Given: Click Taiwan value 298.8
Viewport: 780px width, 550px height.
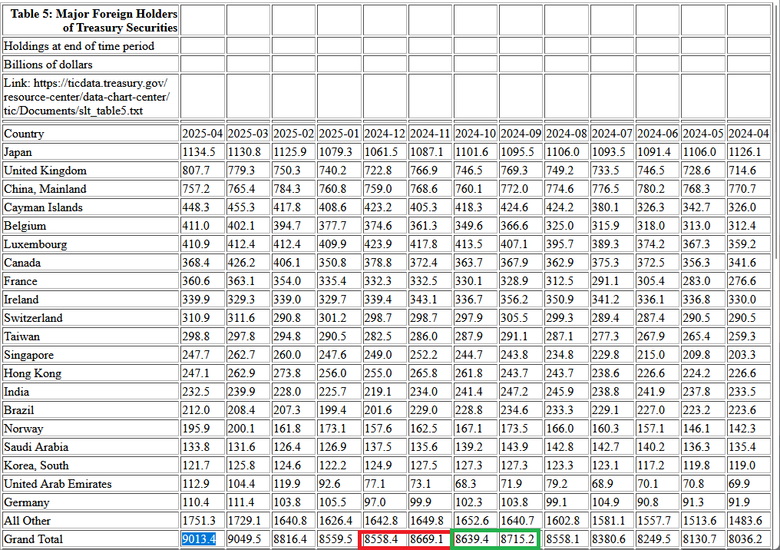Looking at the screenshot, I should 196,336.
